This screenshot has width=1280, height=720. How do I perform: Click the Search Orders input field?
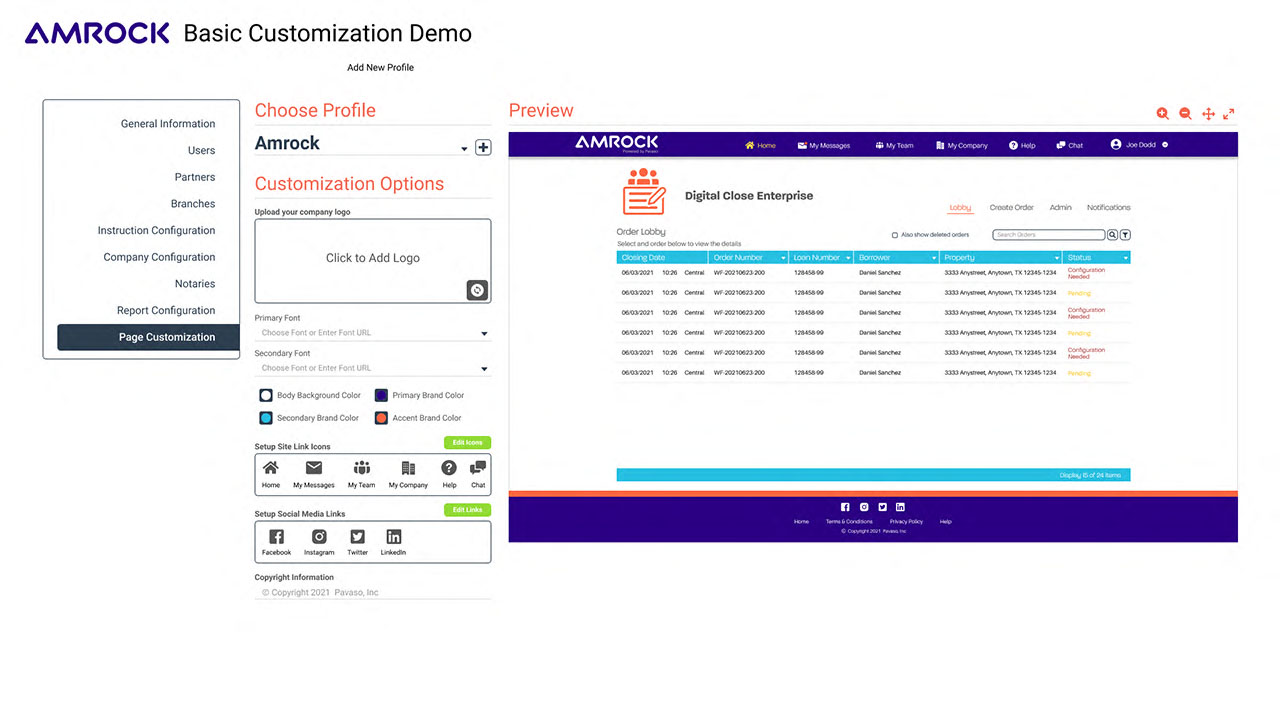click(1048, 235)
